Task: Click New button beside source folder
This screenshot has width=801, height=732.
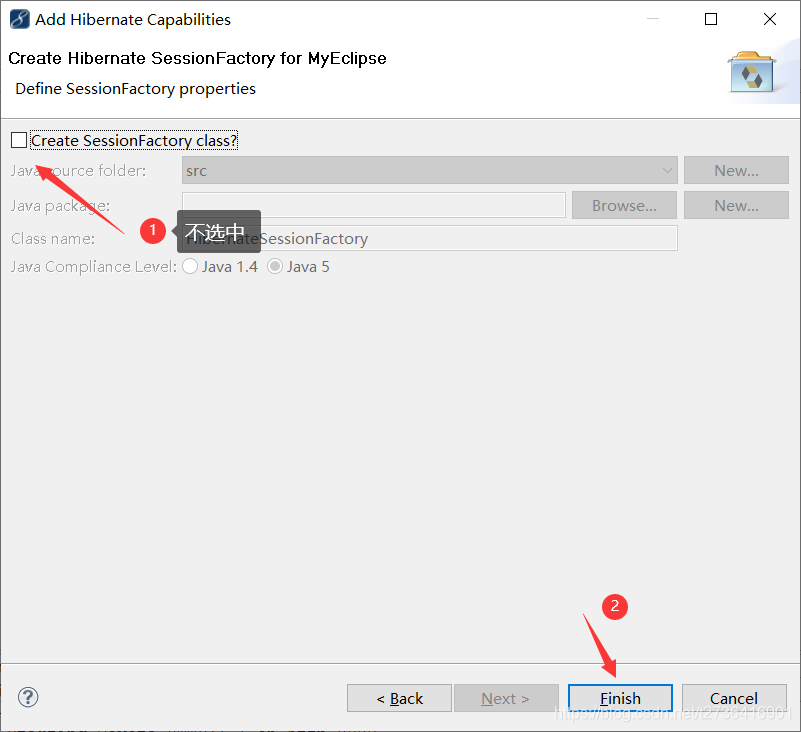Action: (x=736, y=170)
